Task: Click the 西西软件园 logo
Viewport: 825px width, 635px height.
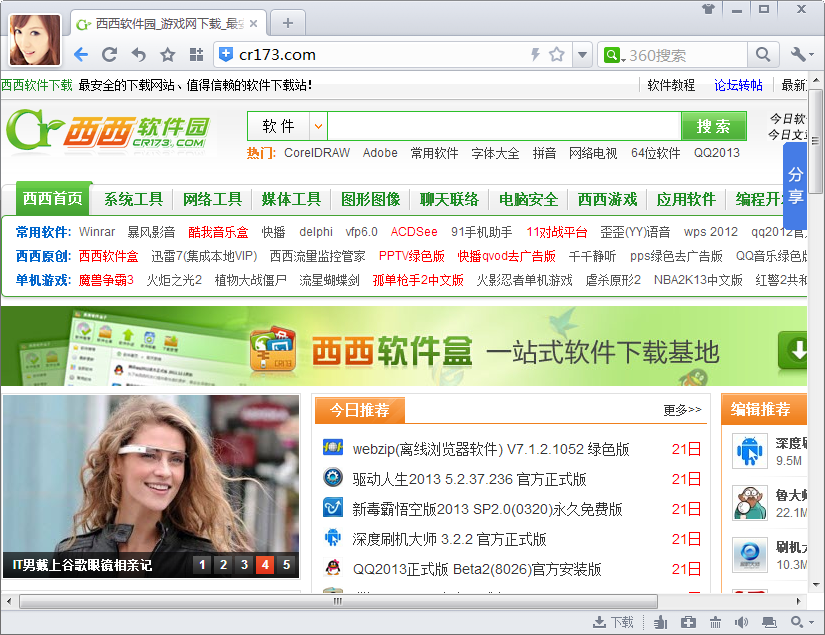Action: coord(108,129)
